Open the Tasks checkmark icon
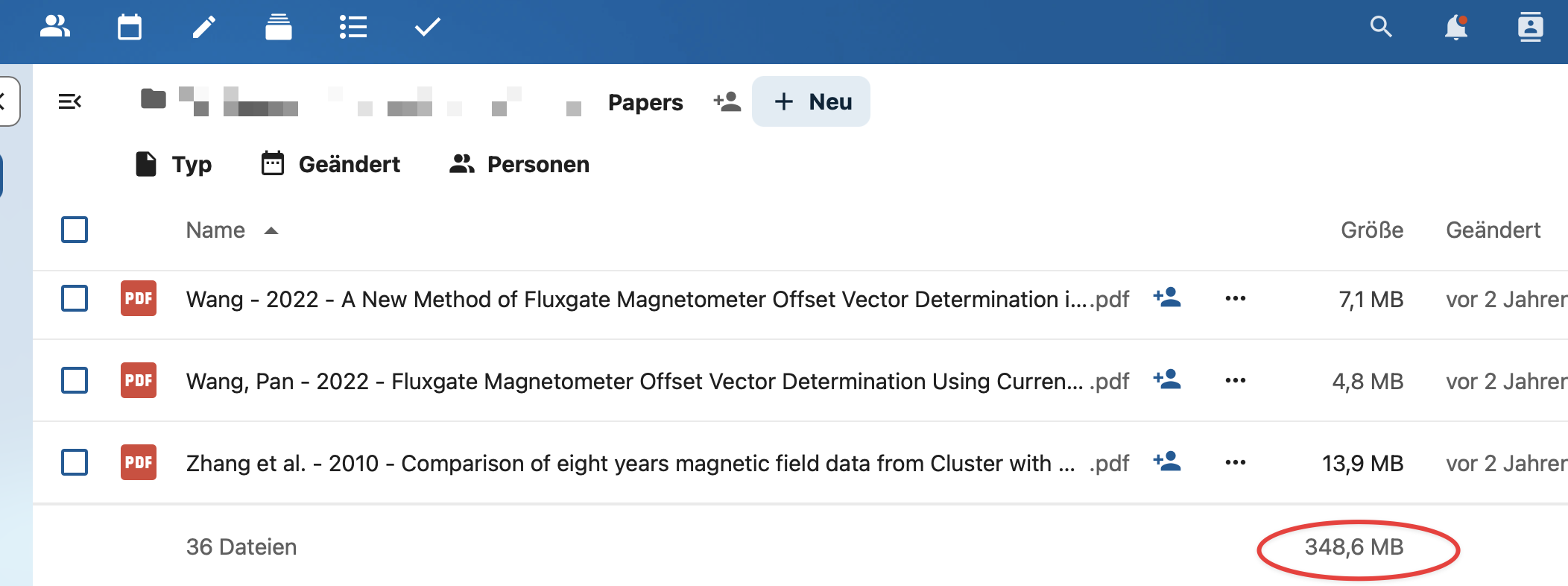1568x586 pixels. (x=428, y=28)
